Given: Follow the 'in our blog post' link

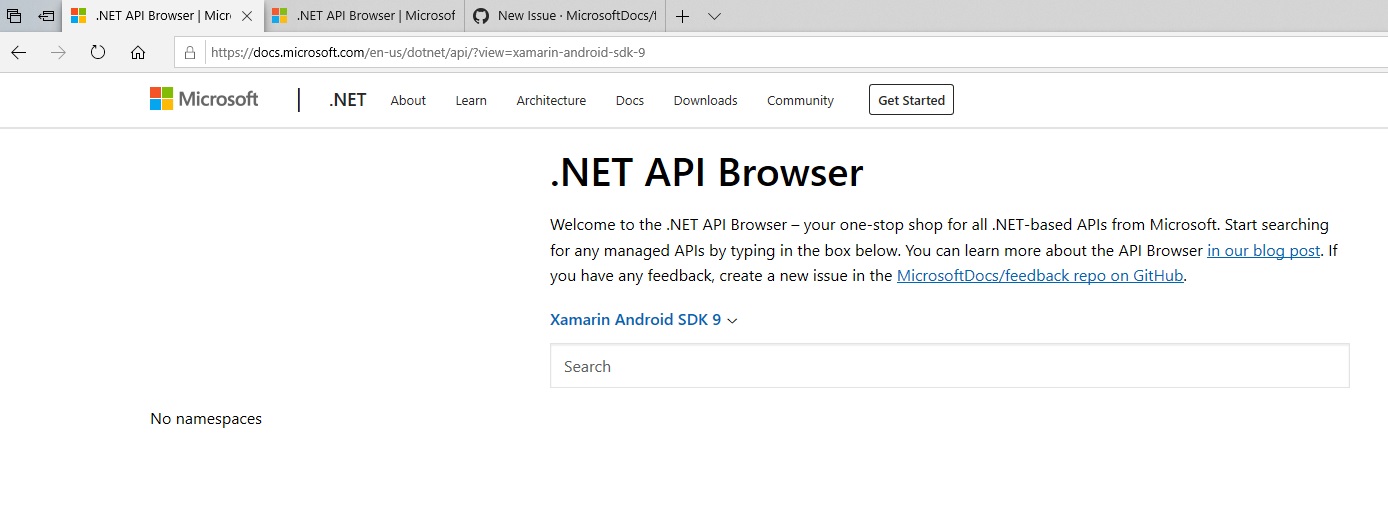Looking at the screenshot, I should [1264, 251].
